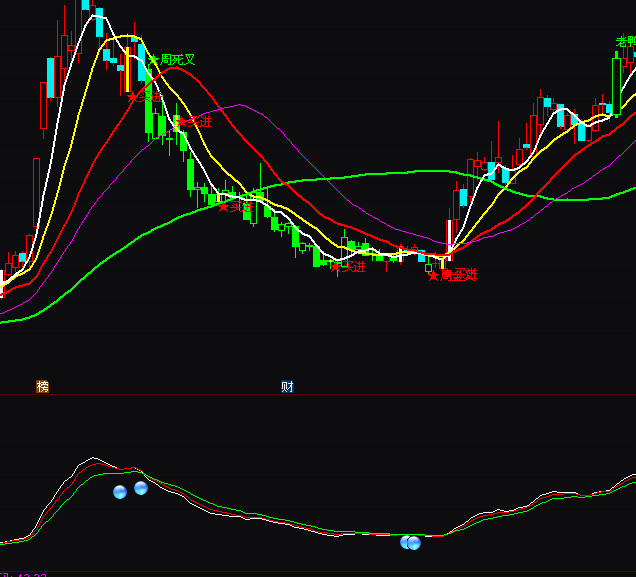636x577 pixels.
Task: Click the blue 财 icon
Action: (287, 386)
